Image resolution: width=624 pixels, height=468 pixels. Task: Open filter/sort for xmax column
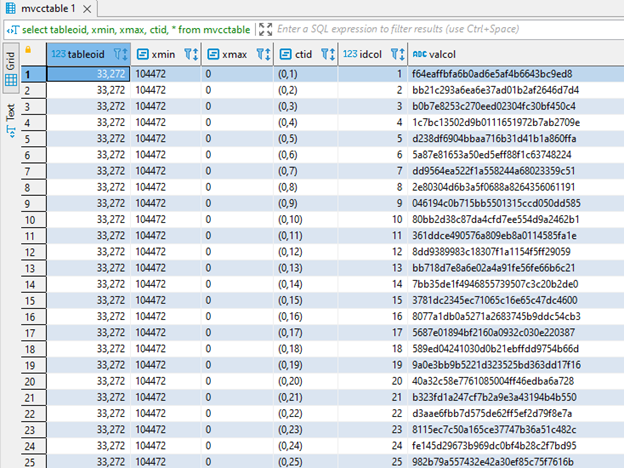coord(263,54)
